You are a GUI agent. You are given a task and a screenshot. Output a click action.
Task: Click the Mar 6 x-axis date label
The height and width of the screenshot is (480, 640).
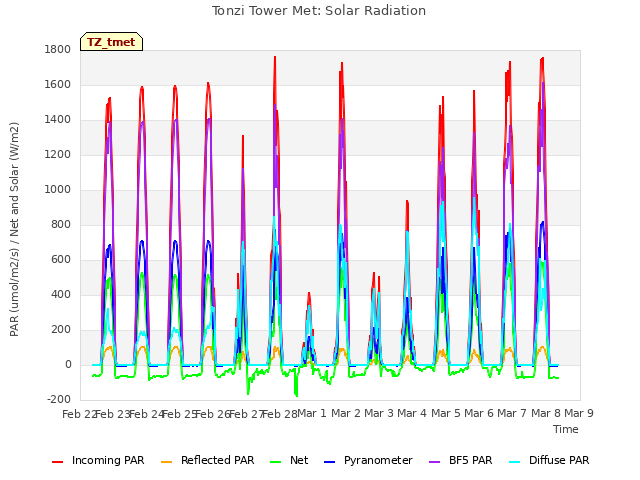coord(479,413)
